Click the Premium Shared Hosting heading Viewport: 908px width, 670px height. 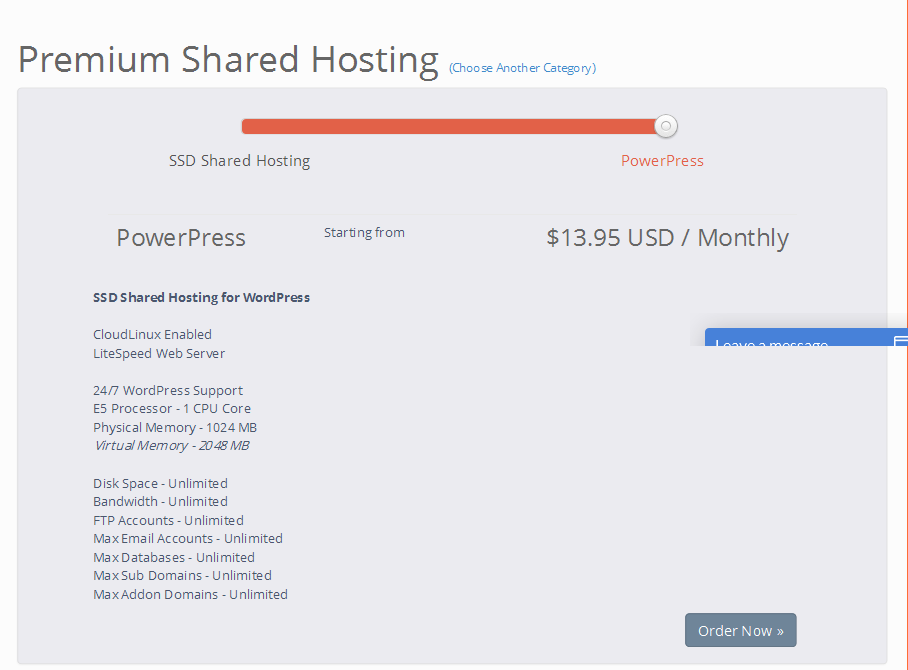pos(228,60)
